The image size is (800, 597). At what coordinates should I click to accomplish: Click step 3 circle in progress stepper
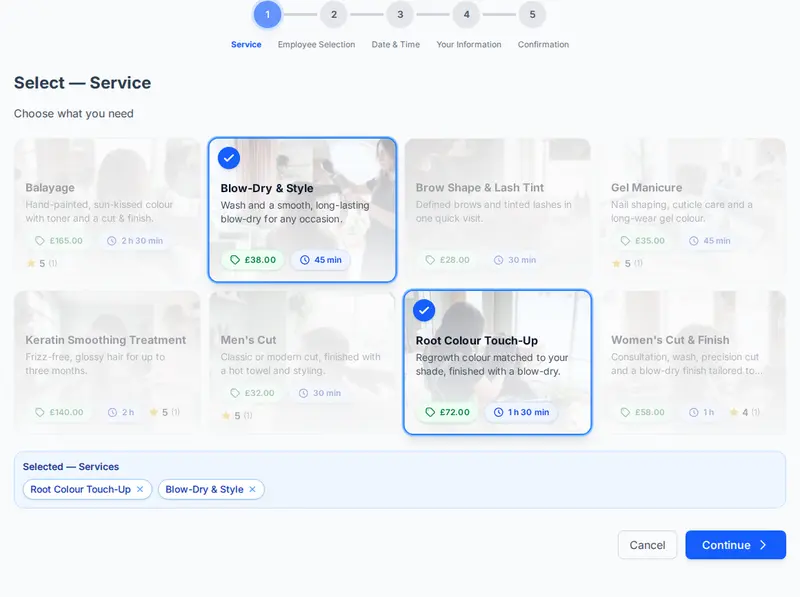(x=400, y=14)
